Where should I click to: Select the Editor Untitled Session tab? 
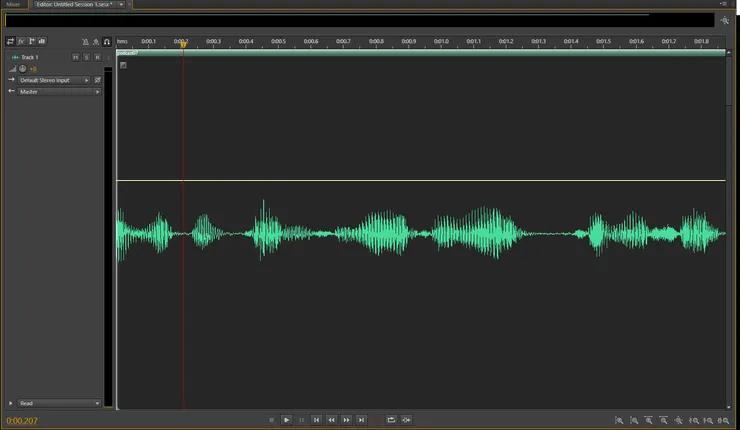coord(75,5)
